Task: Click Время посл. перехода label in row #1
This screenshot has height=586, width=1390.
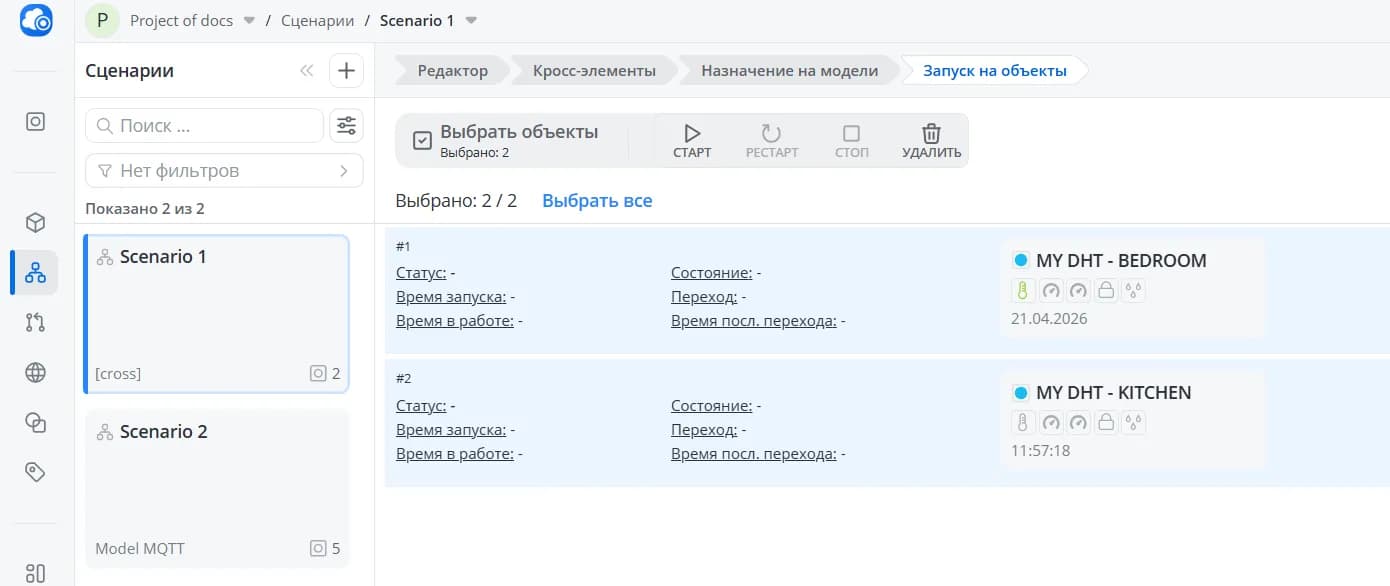Action: tap(754, 321)
